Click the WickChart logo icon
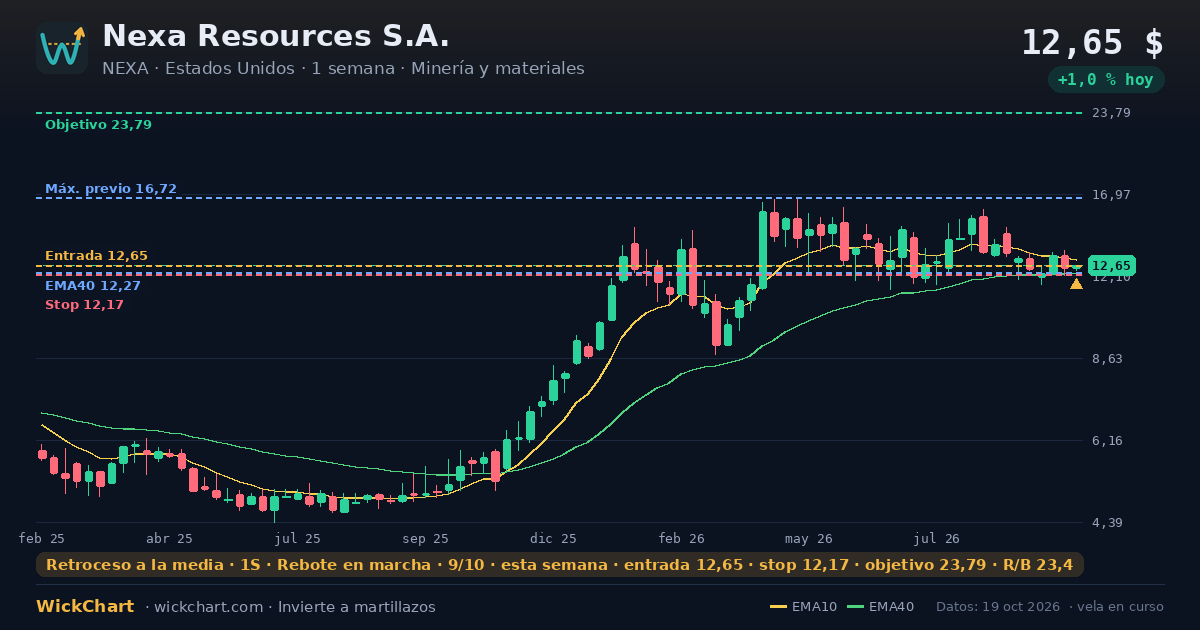Screen dimensions: 1200x630 coord(62,48)
